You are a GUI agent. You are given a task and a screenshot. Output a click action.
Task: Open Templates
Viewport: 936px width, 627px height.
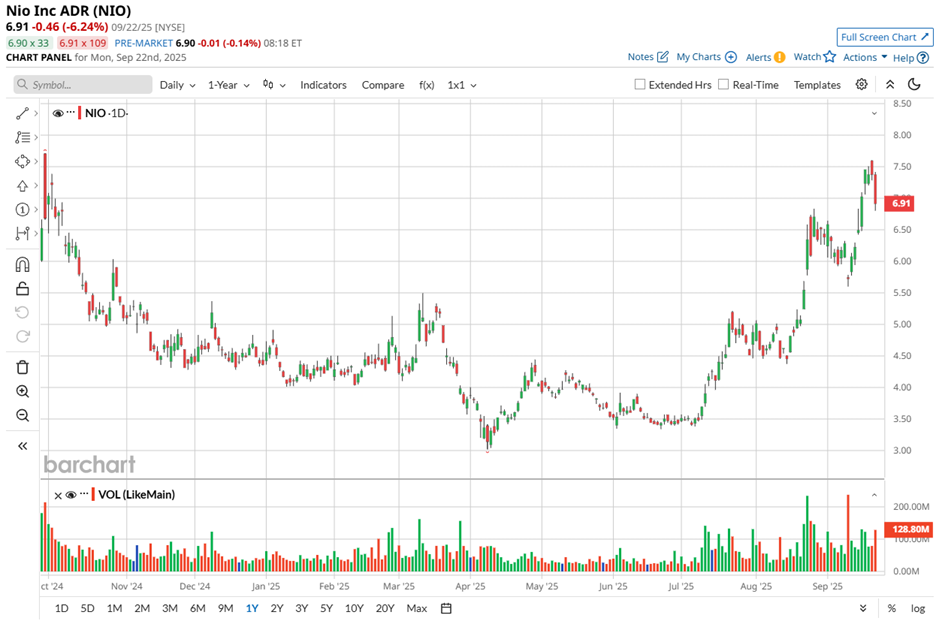[x=817, y=85]
